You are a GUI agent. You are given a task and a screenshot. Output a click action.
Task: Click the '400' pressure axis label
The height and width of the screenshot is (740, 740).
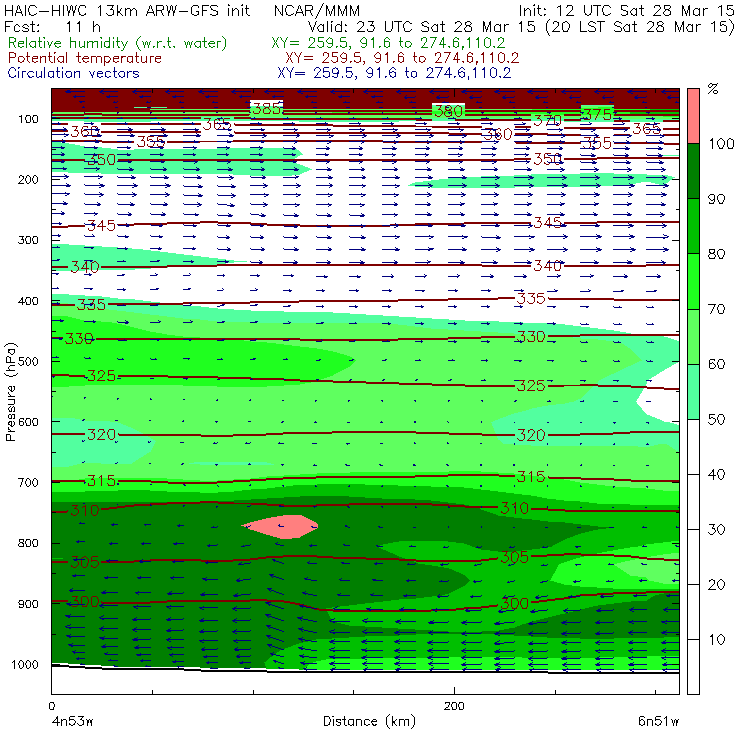click(x=28, y=301)
